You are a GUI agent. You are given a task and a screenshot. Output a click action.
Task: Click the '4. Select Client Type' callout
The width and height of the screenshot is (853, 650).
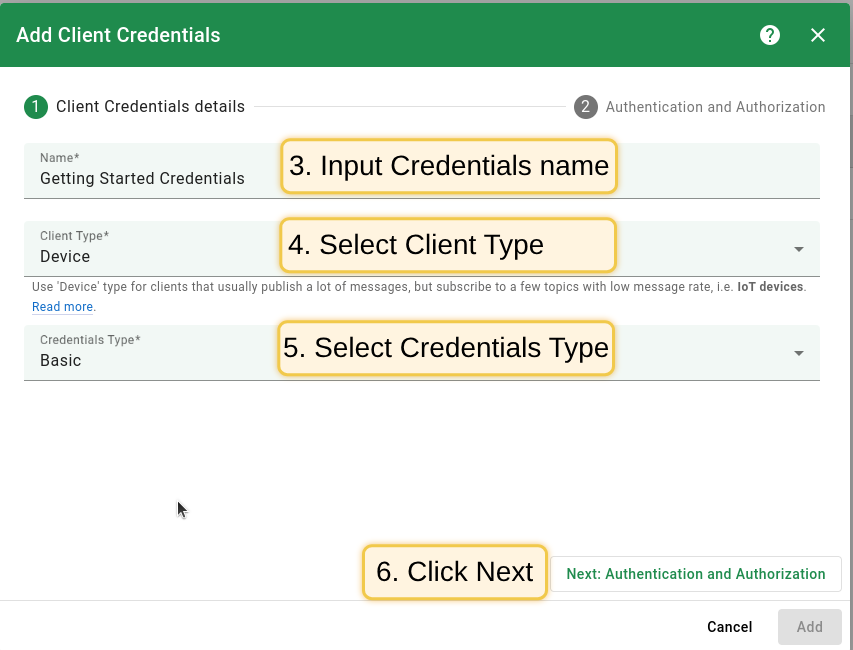[x=447, y=245]
